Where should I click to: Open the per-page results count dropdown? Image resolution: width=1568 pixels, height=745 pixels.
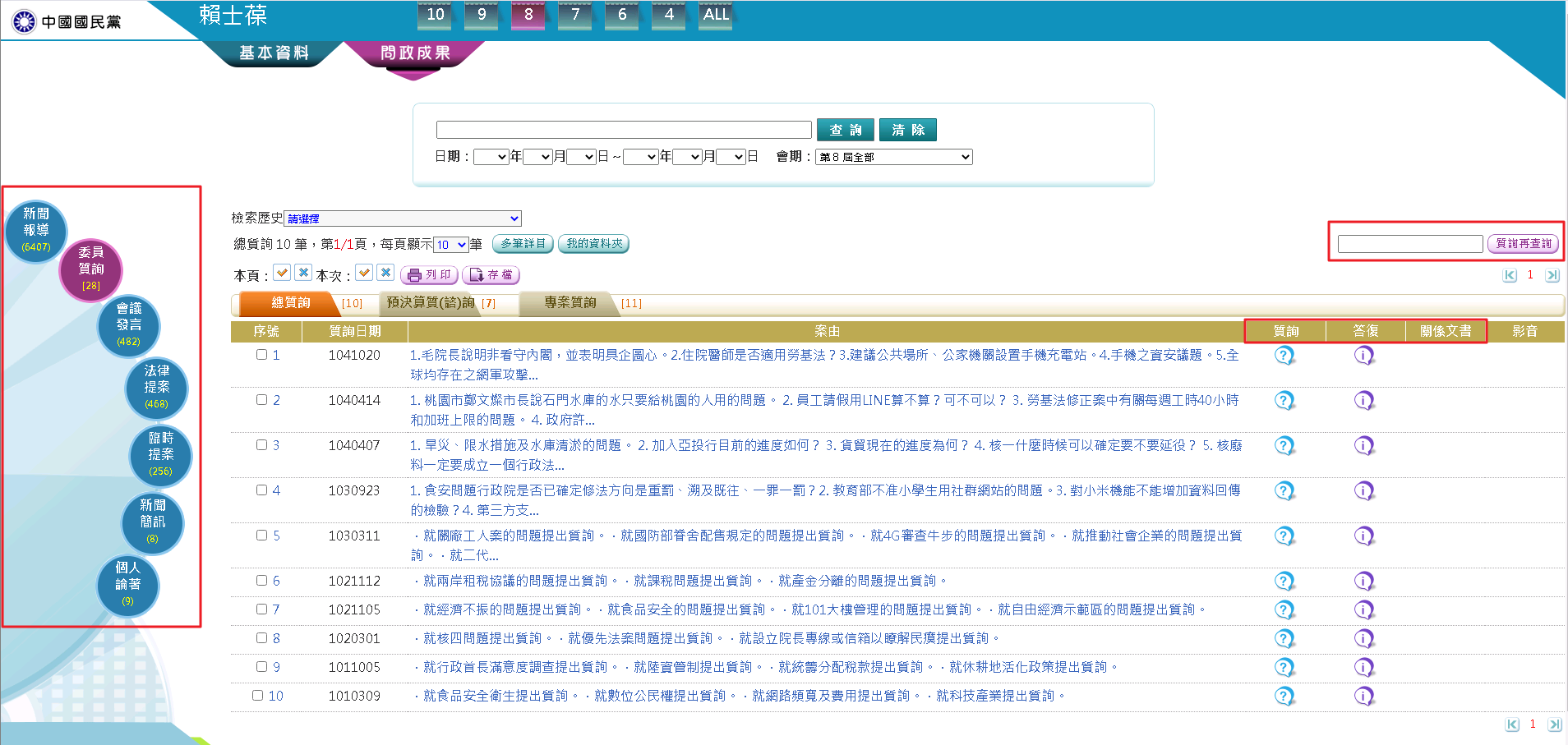click(x=450, y=245)
